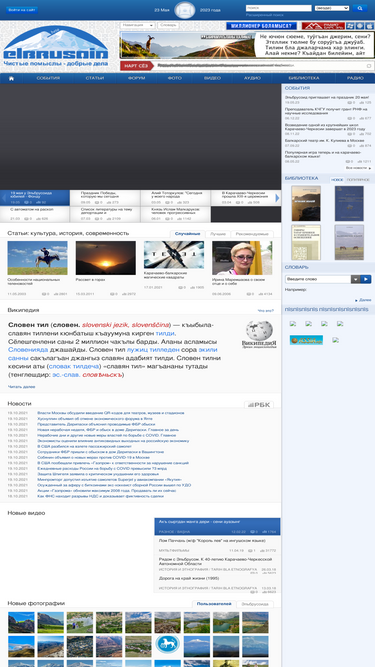Open the Ирина Маремшаова portrait thumbnail
Image resolution: width=375 pixels, height=667 pixels.
[242, 258]
